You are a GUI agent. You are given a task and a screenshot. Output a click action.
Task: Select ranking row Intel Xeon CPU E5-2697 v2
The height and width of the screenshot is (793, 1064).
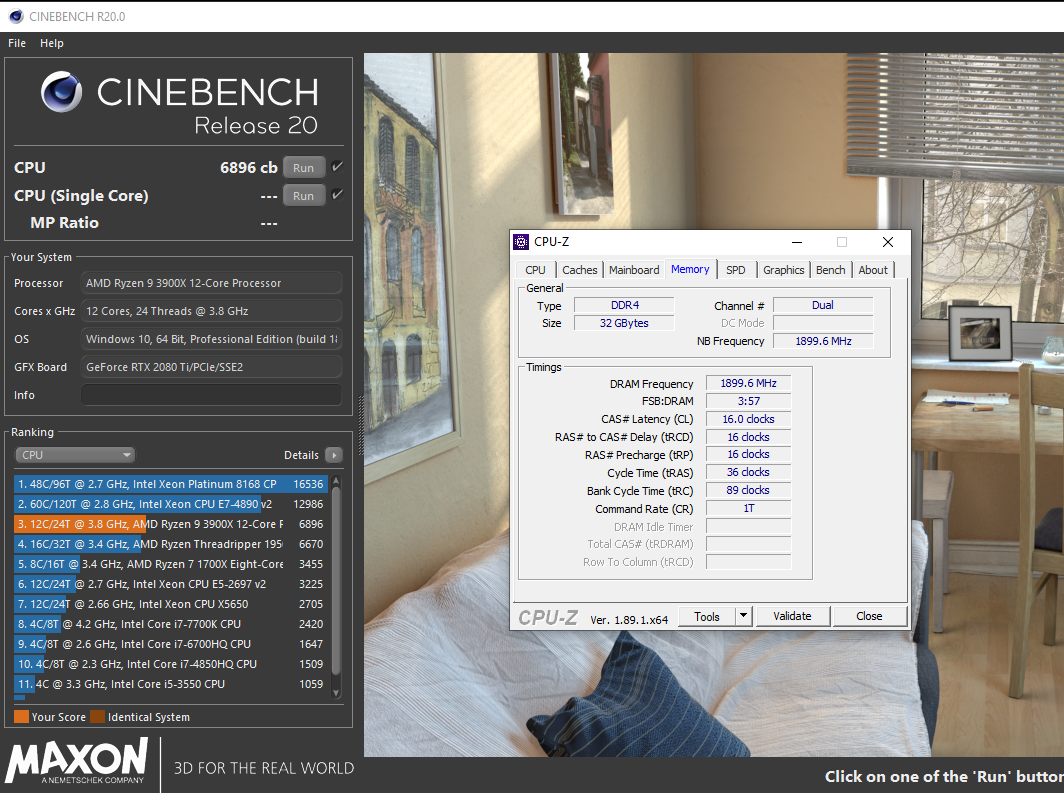(x=170, y=584)
